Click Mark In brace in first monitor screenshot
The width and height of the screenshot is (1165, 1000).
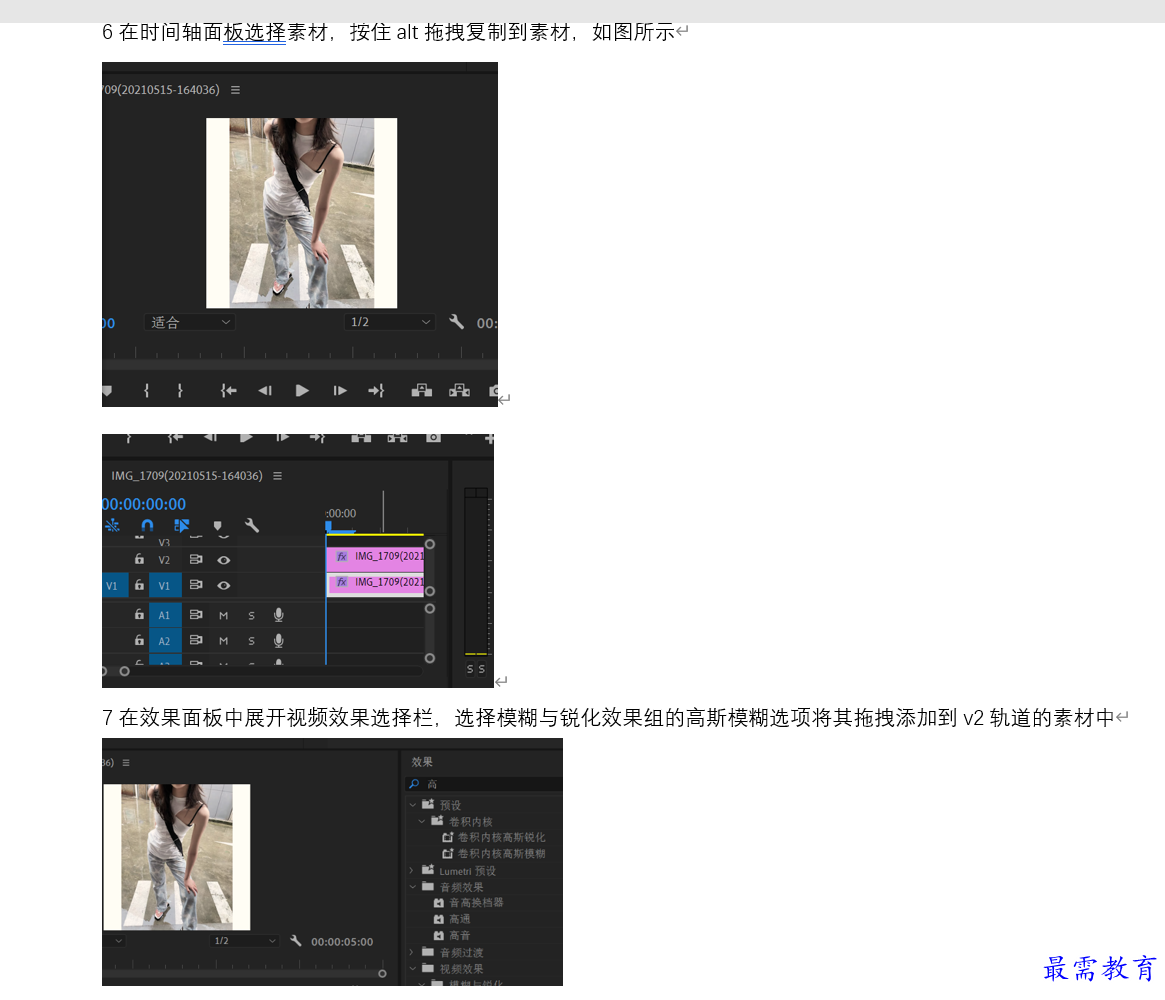146,391
